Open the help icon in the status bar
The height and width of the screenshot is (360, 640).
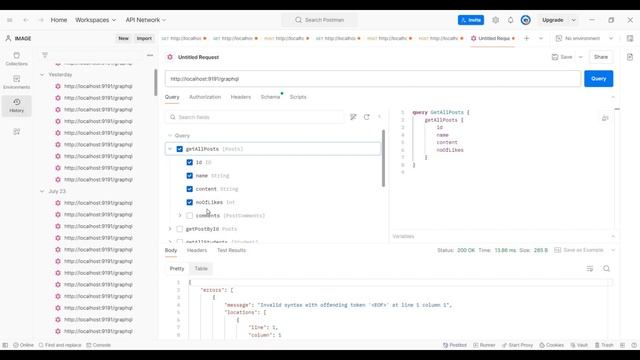coord(633,345)
